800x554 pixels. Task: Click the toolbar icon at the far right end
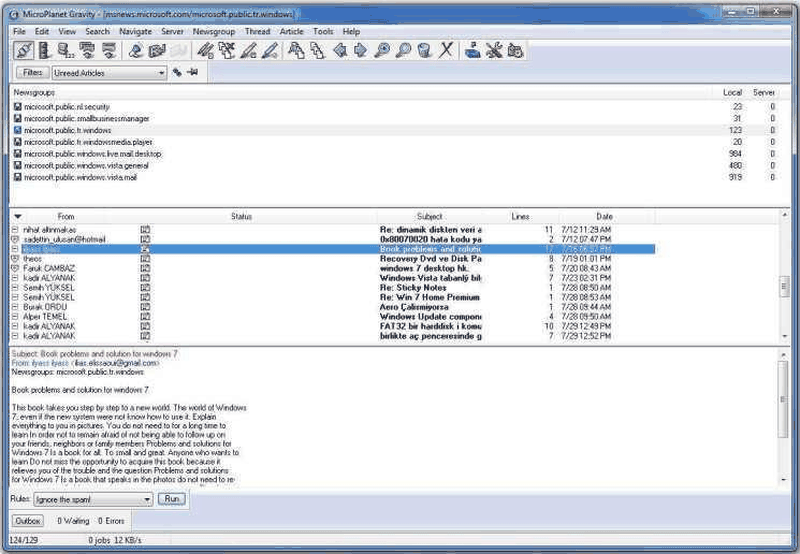[x=515, y=51]
